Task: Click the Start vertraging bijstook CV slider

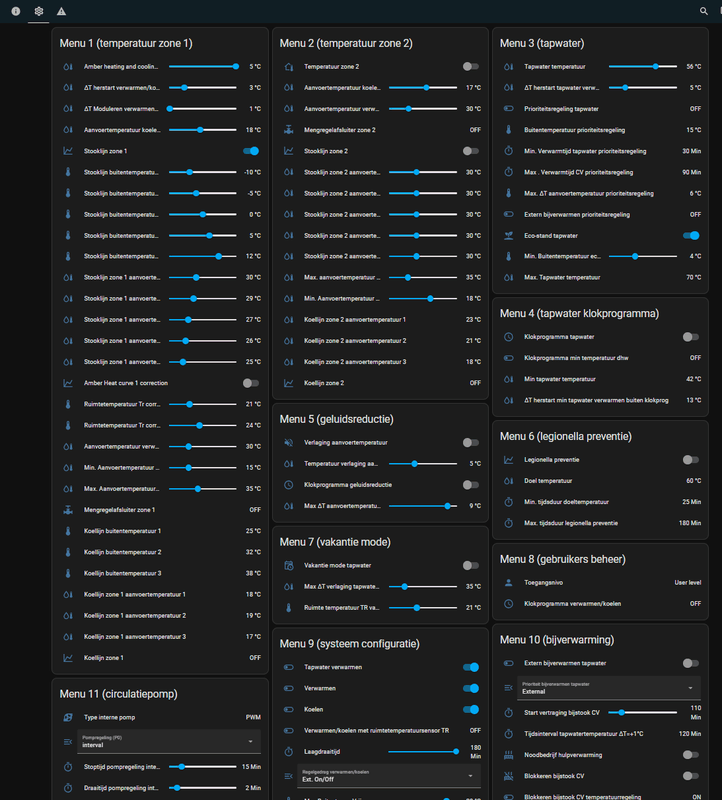Action: point(643,713)
